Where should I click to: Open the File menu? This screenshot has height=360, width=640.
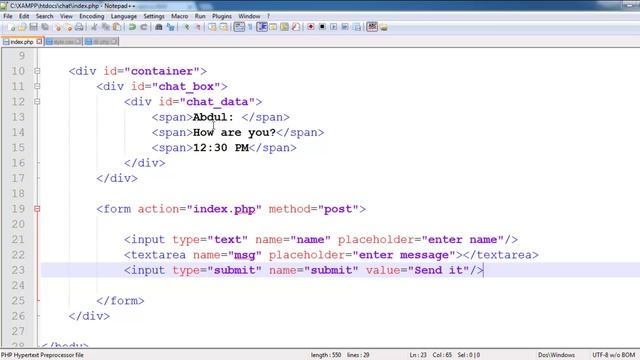[x=8, y=16]
